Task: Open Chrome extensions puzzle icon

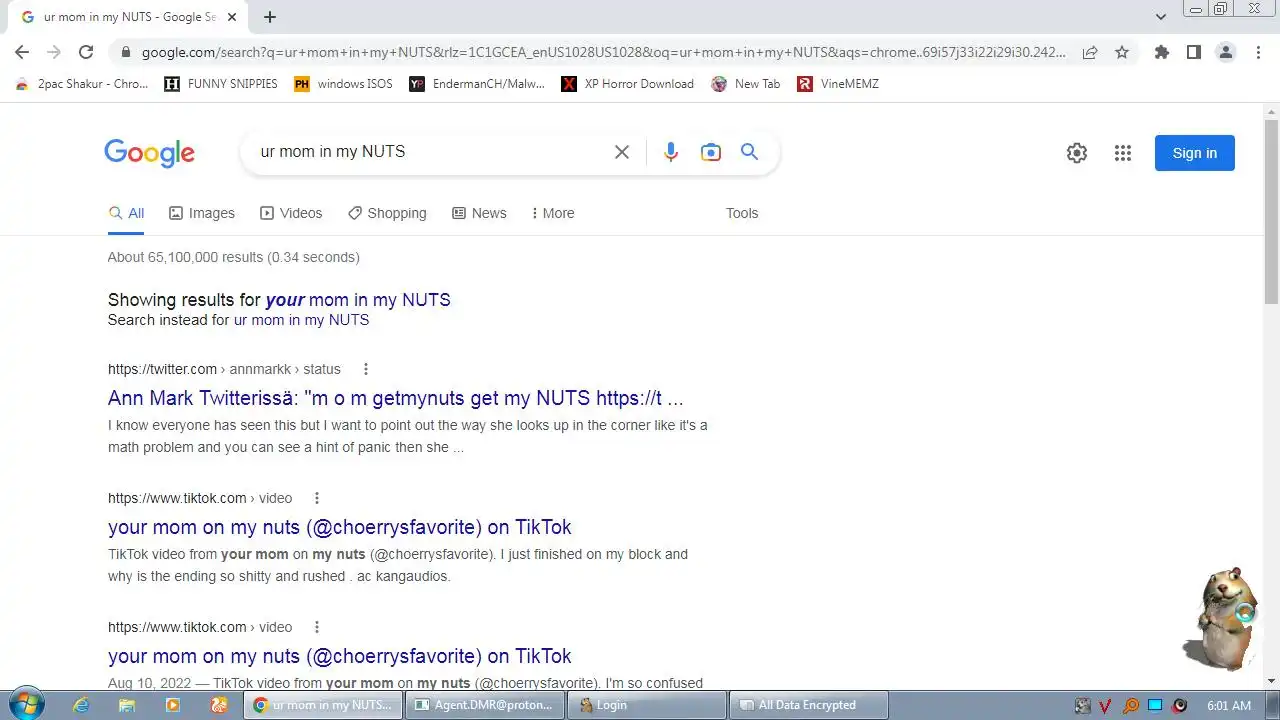Action: (x=1162, y=52)
